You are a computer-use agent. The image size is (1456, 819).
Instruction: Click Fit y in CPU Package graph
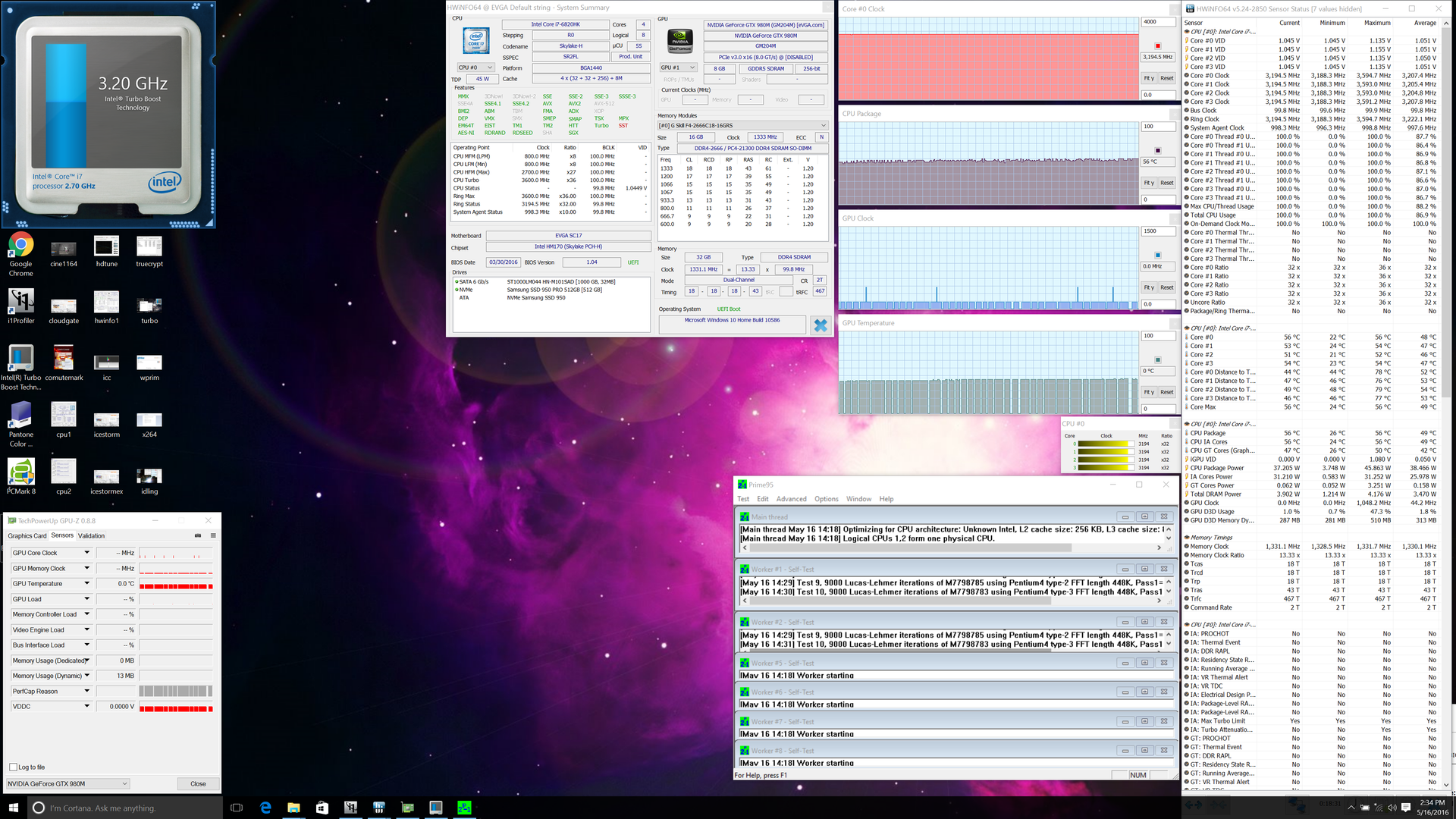click(1149, 183)
